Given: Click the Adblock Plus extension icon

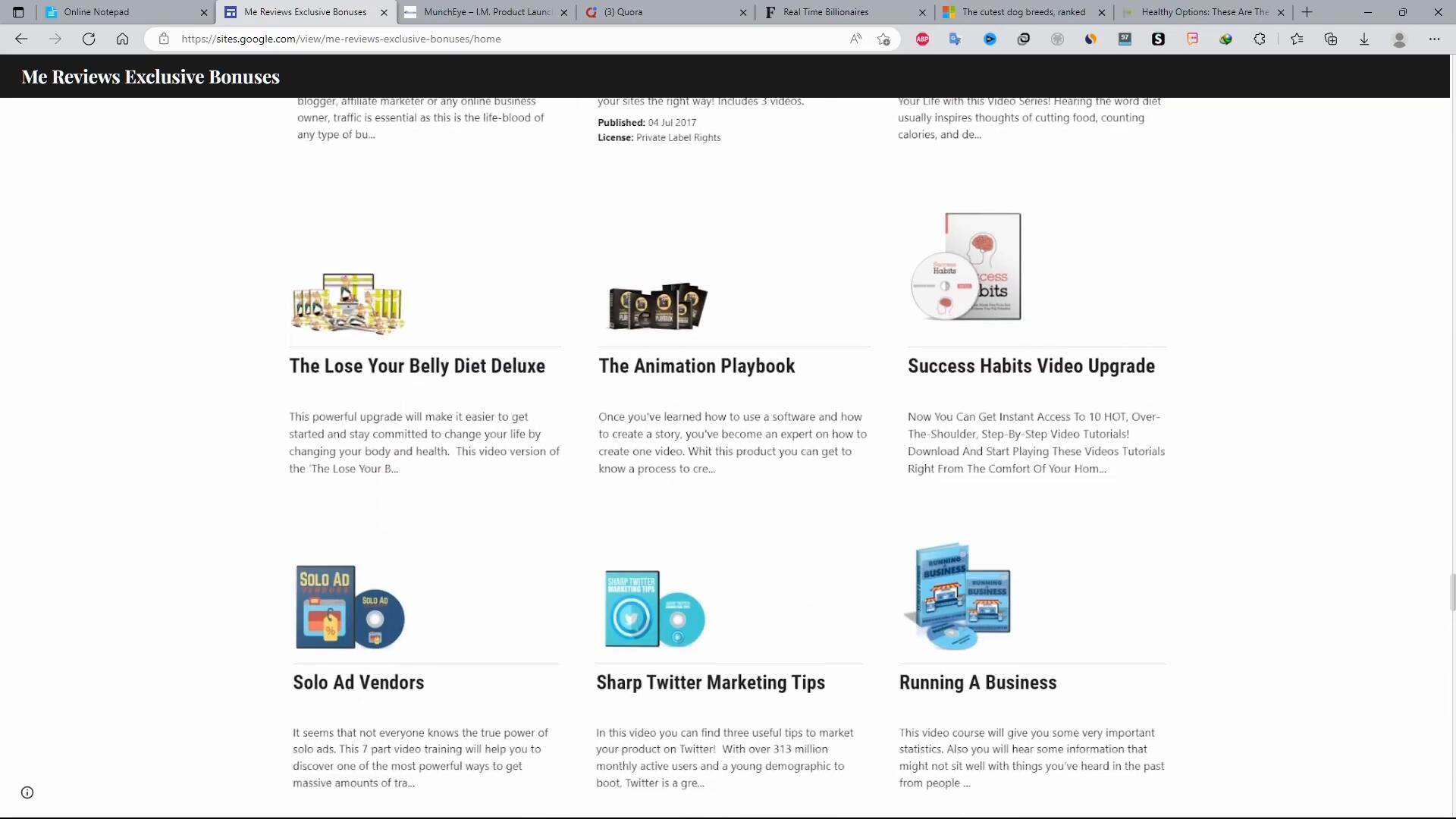Looking at the screenshot, I should coord(922,39).
